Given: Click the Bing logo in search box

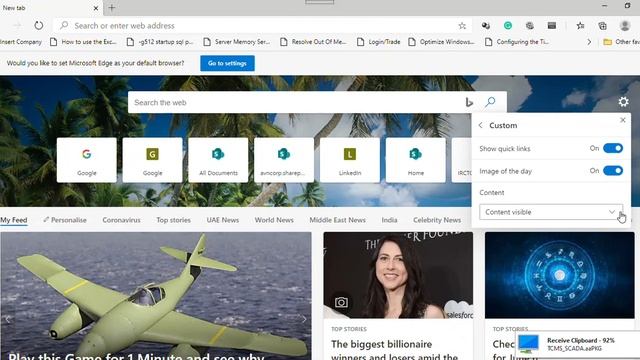Looking at the screenshot, I should (x=469, y=102).
